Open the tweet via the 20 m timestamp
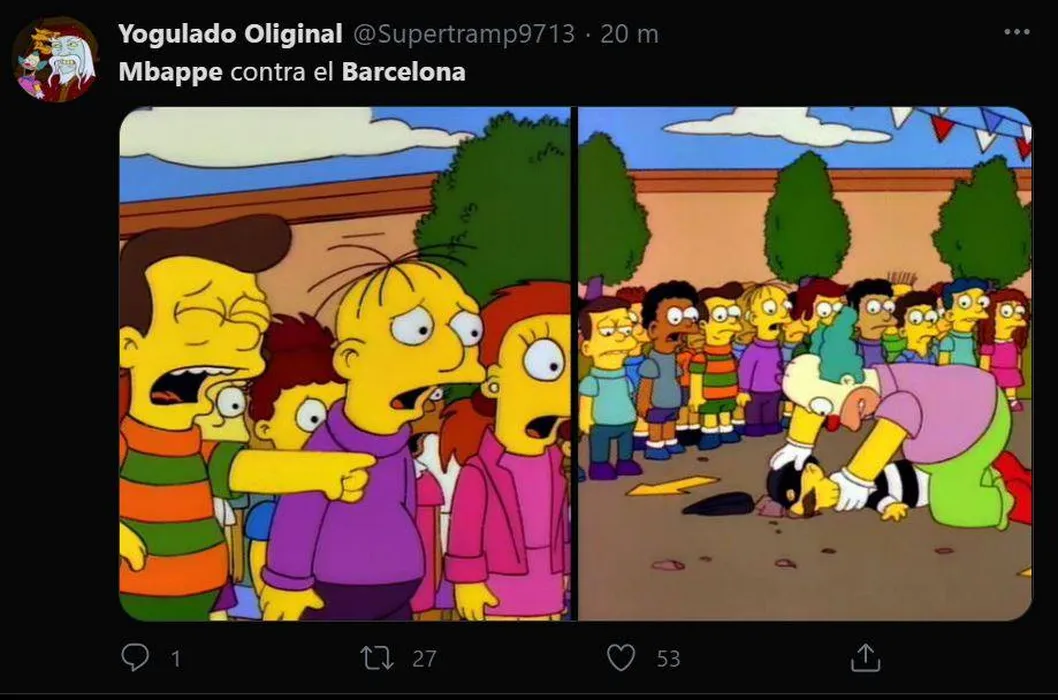This screenshot has height=700, width=1058. tap(629, 34)
